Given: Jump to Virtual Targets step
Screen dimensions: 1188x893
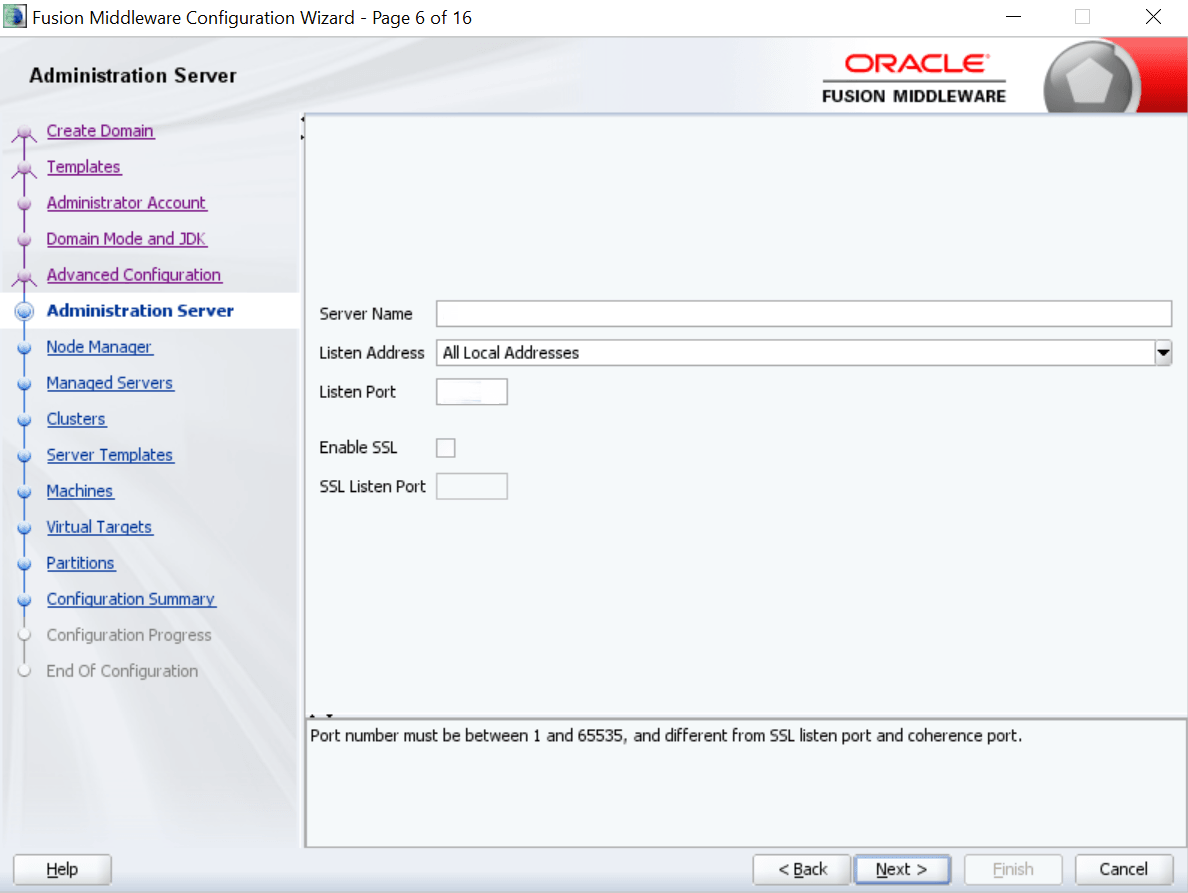Looking at the screenshot, I should (99, 527).
